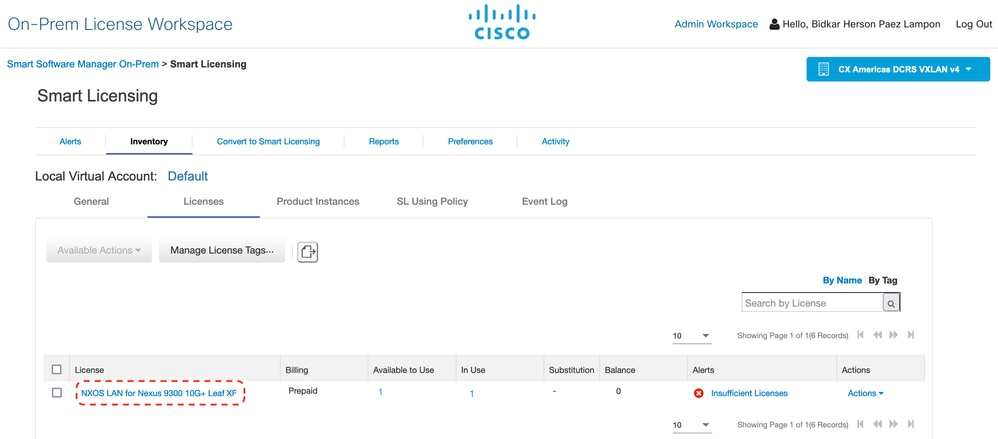Click the top pager previous-page icon
Image resolution: width=998 pixels, height=439 pixels.
(877, 335)
